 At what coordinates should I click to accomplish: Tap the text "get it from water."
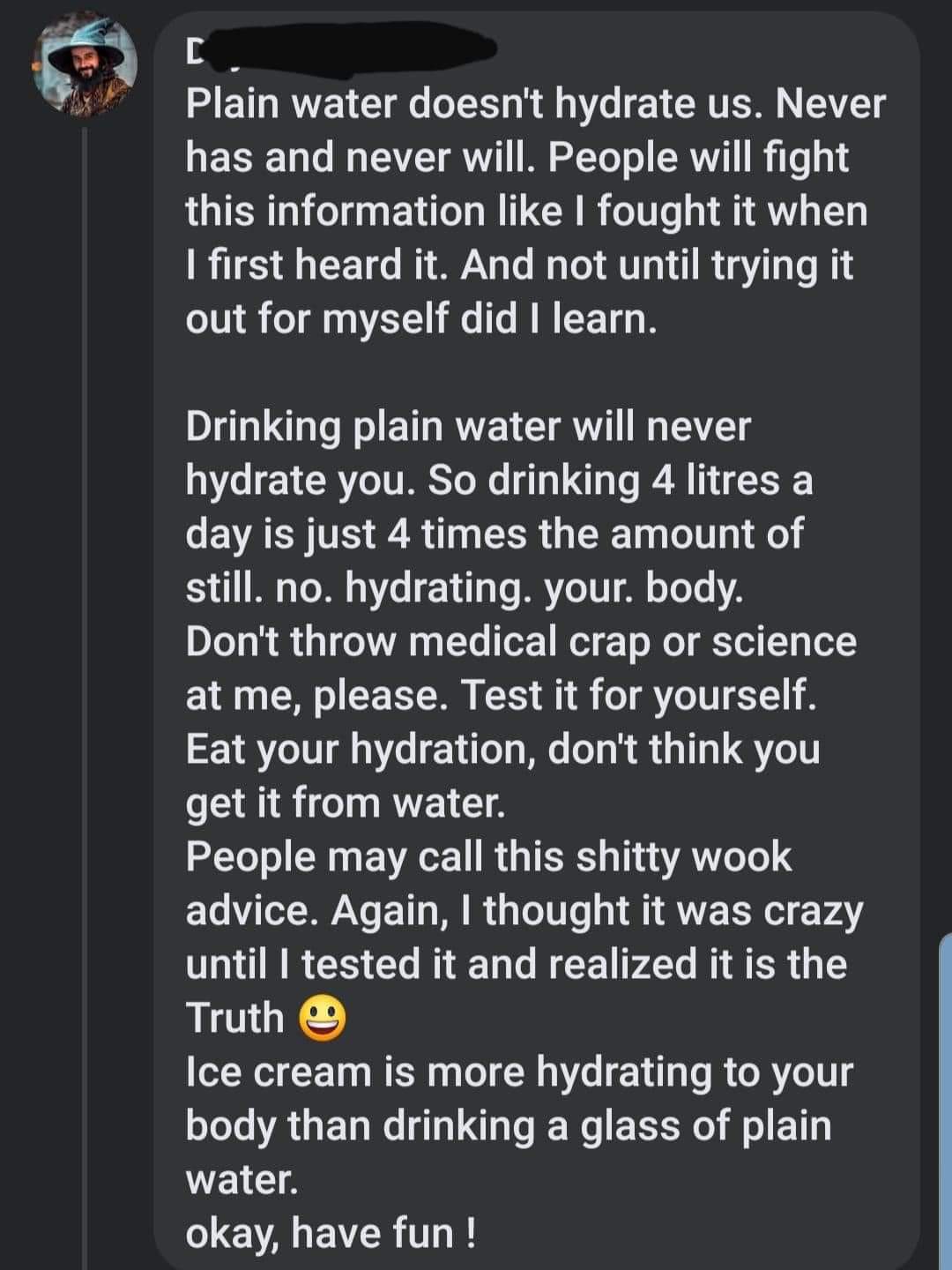(346, 803)
